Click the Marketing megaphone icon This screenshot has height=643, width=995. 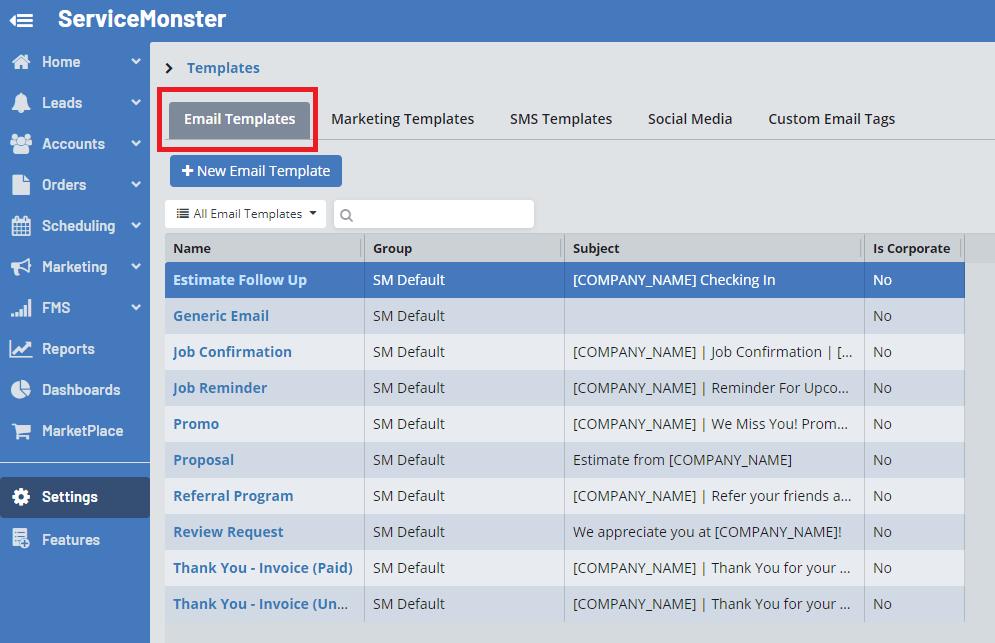(21, 267)
